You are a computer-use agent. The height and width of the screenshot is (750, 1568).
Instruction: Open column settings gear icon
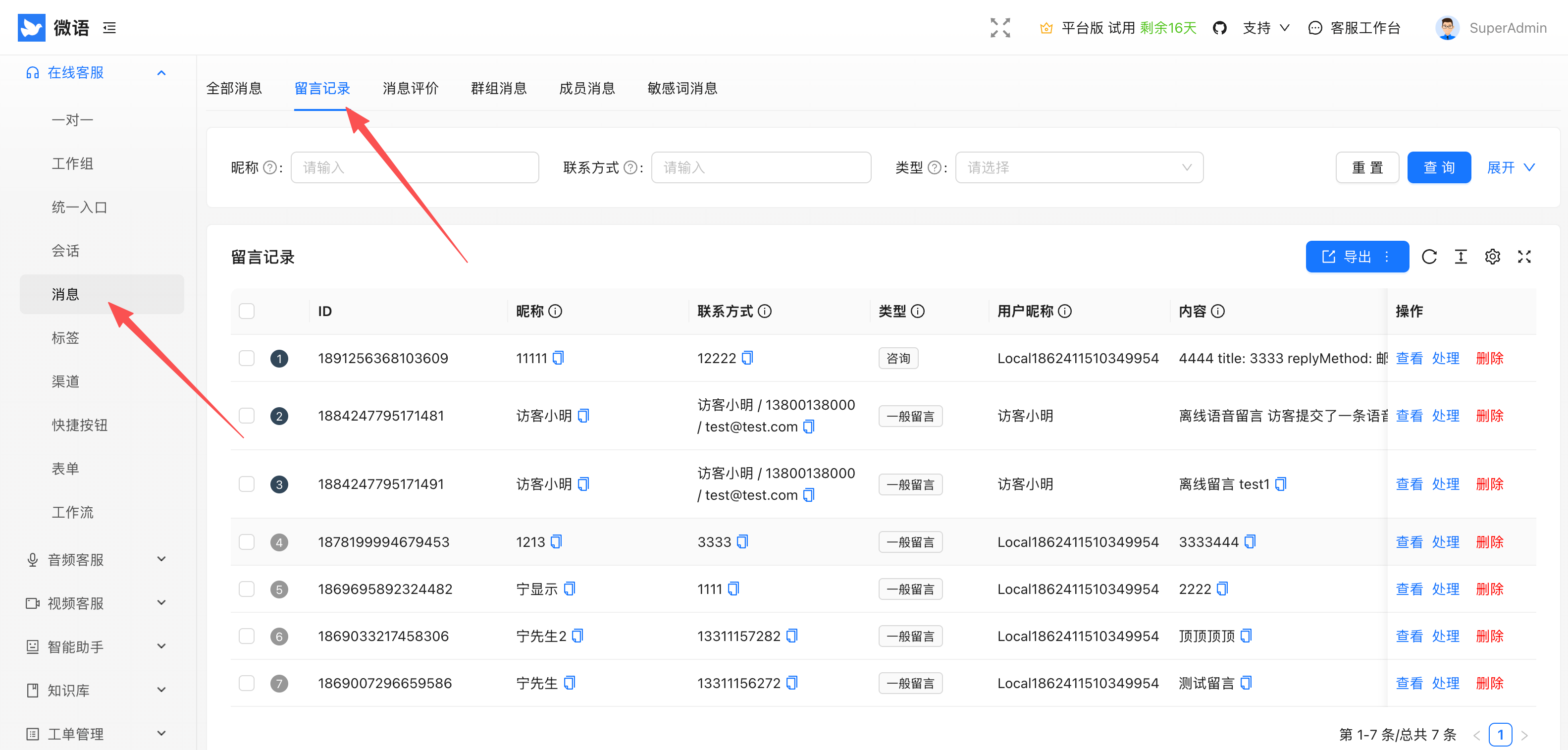(x=1493, y=257)
